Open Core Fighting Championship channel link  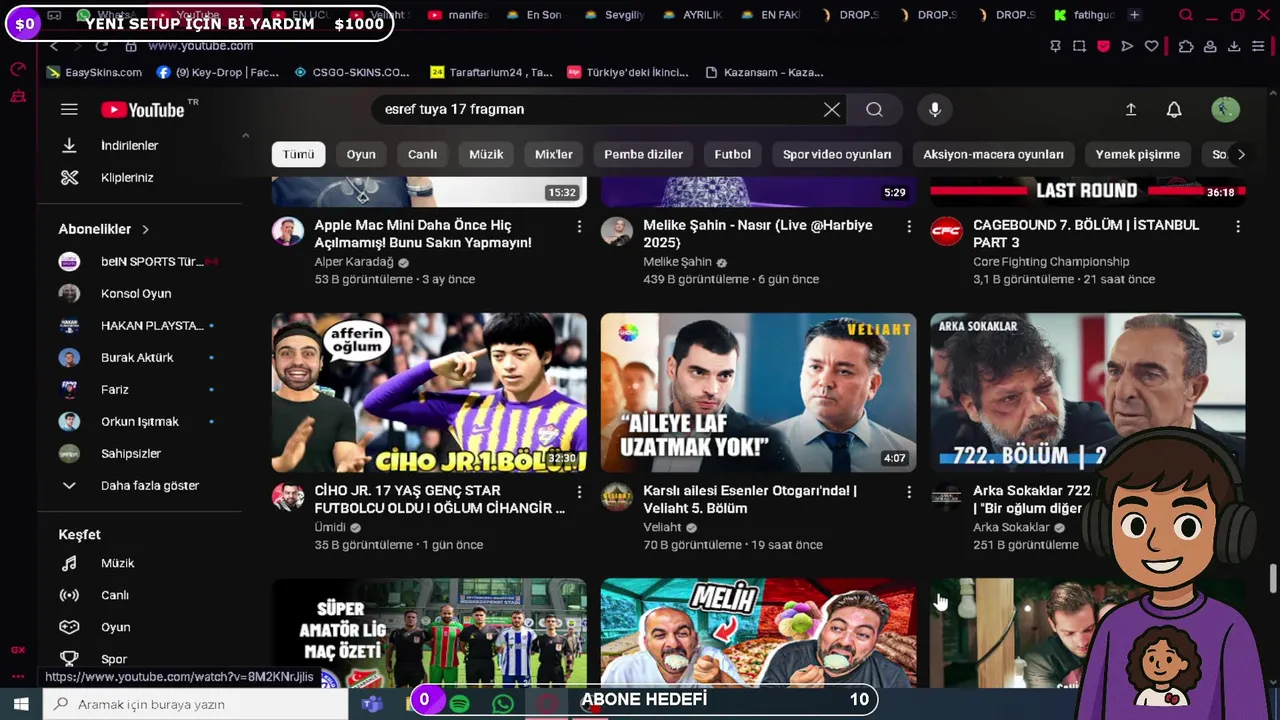1051,262
